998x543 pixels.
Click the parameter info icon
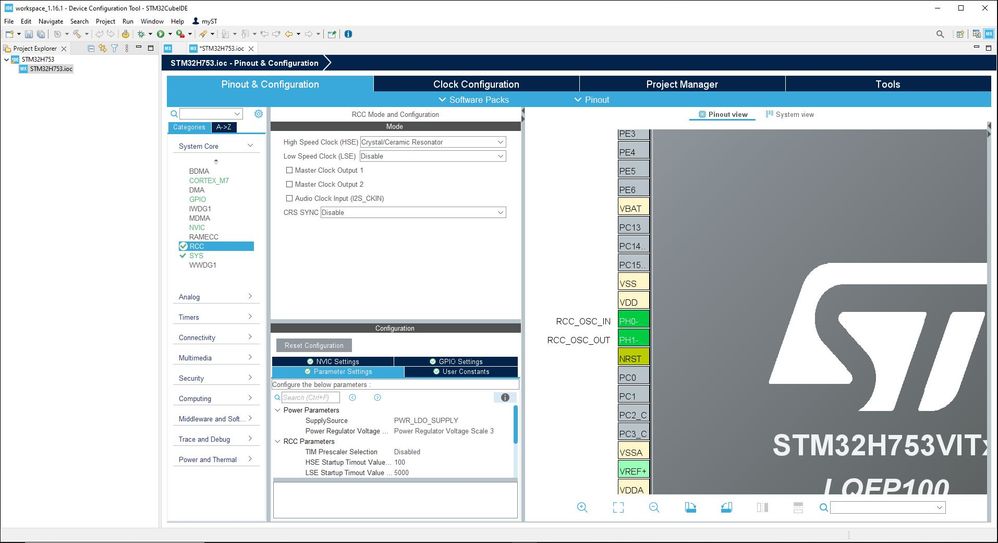[505, 397]
